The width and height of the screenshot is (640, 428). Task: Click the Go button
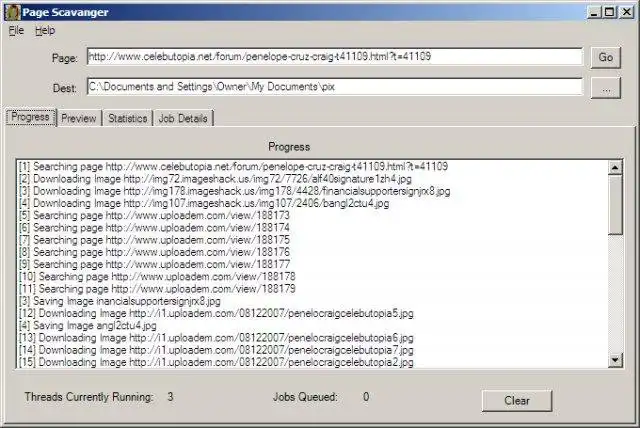click(x=606, y=57)
